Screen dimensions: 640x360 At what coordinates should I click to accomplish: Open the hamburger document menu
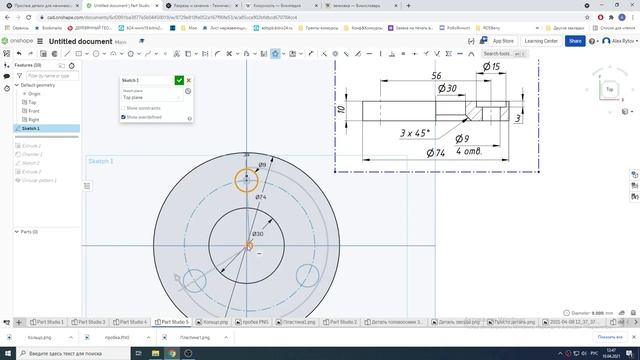pyautogui.click(x=40, y=41)
